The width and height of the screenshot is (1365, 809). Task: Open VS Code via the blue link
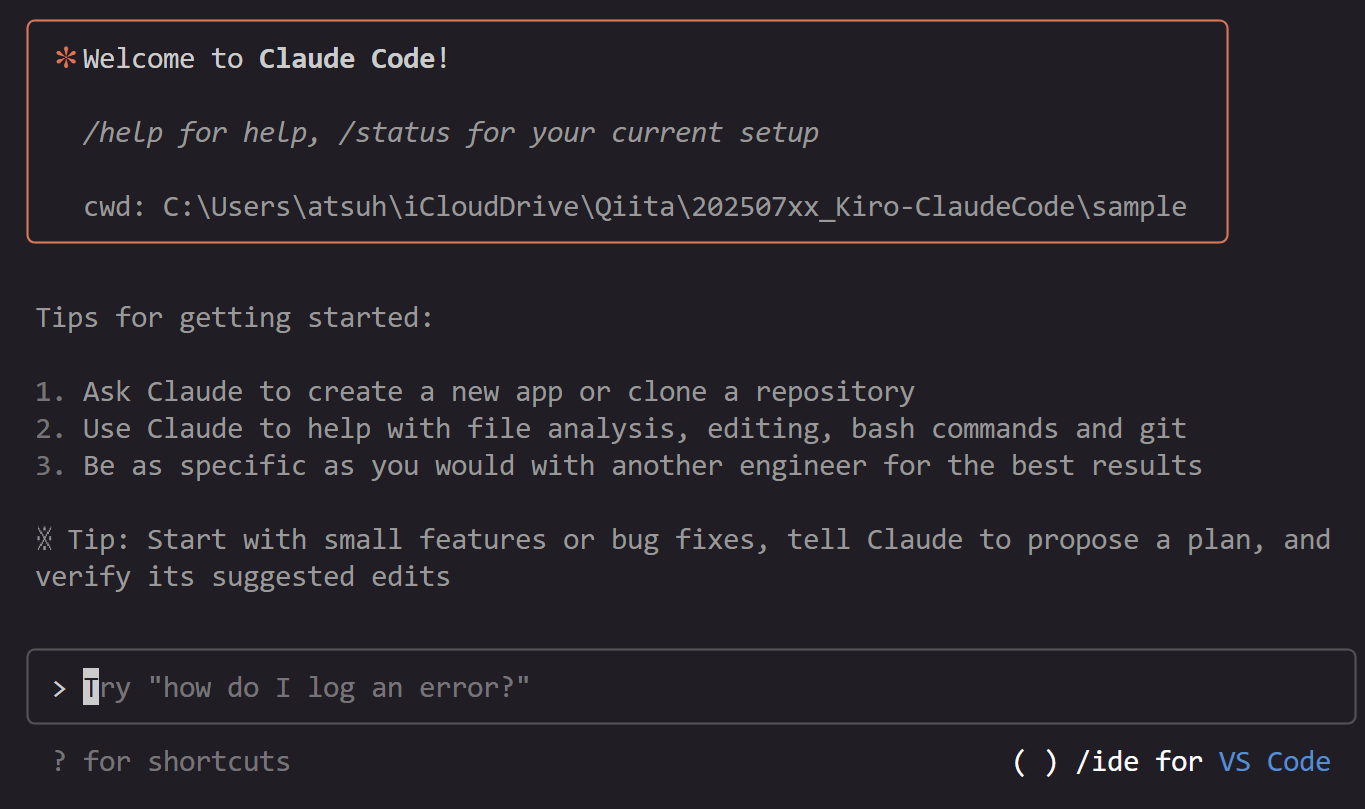pyautogui.click(x=1274, y=761)
